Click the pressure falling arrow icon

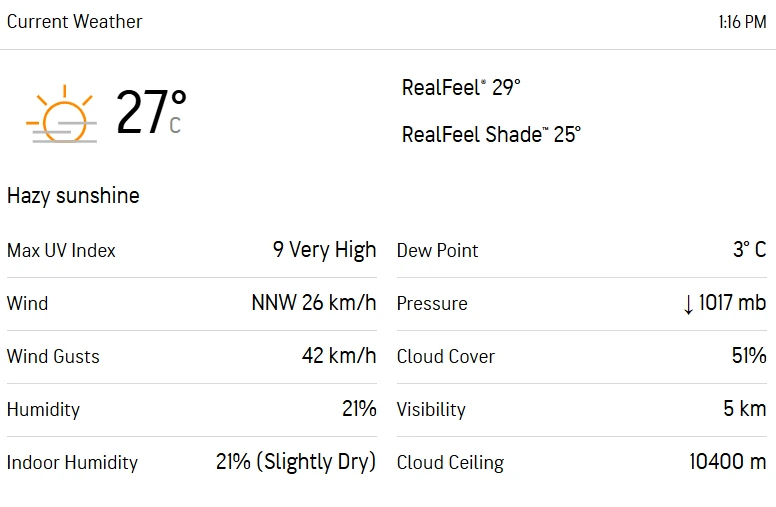pos(688,304)
